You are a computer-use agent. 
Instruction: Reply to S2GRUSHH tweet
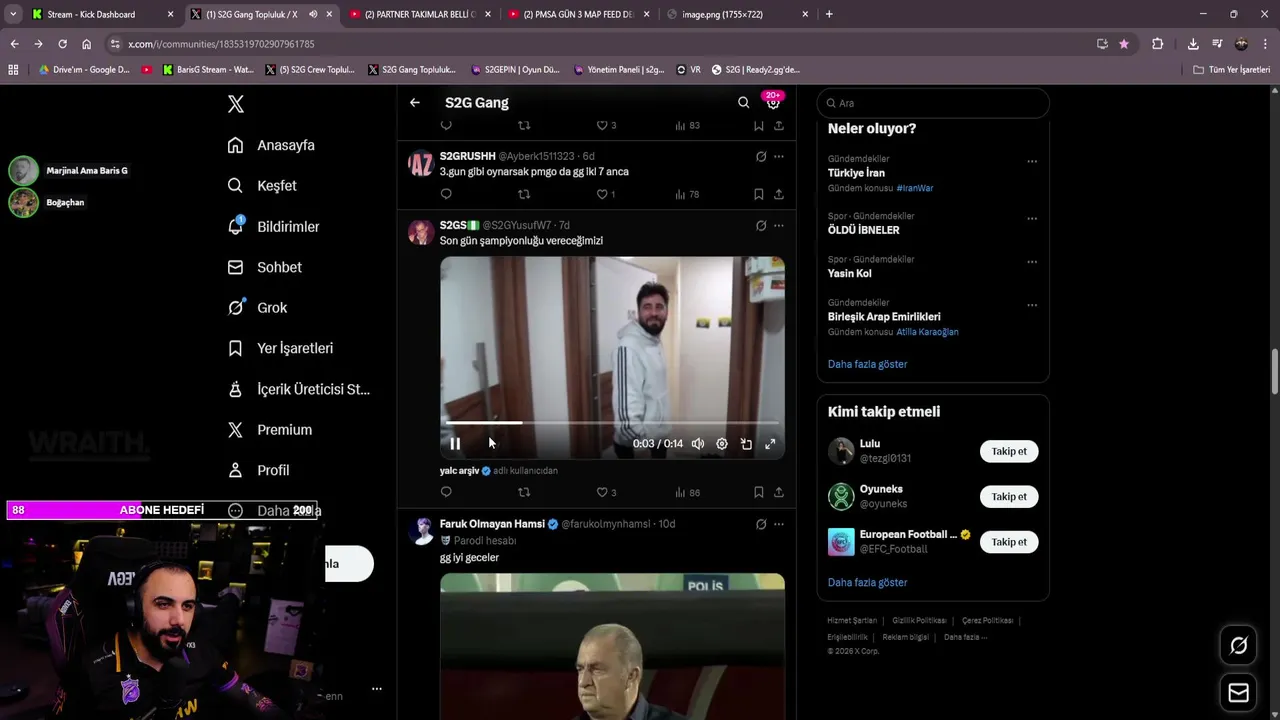point(446,194)
